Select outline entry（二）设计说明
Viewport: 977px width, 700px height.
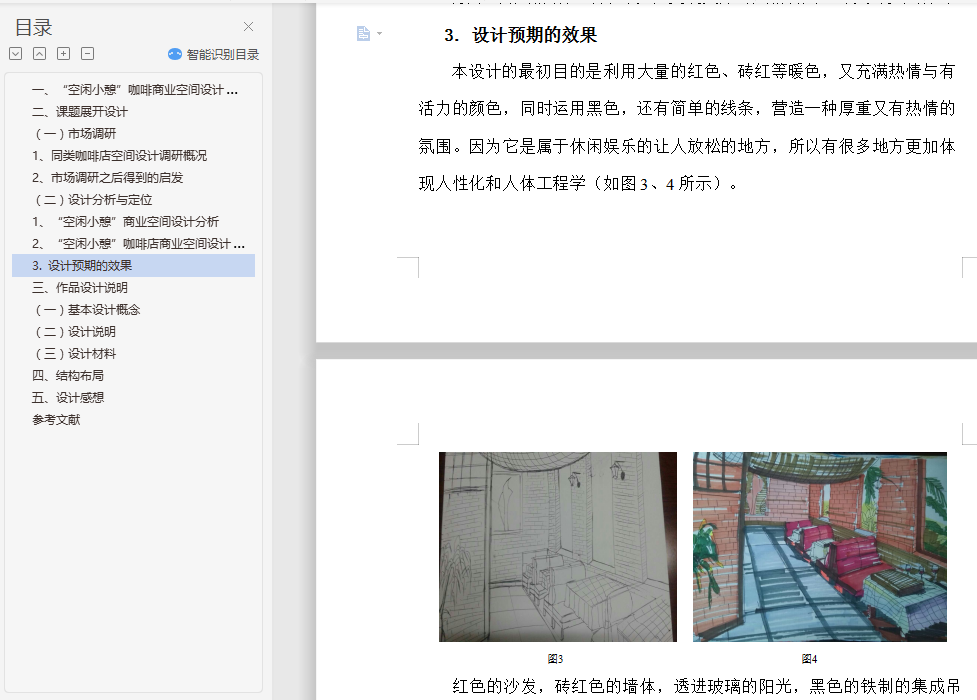[75, 332]
